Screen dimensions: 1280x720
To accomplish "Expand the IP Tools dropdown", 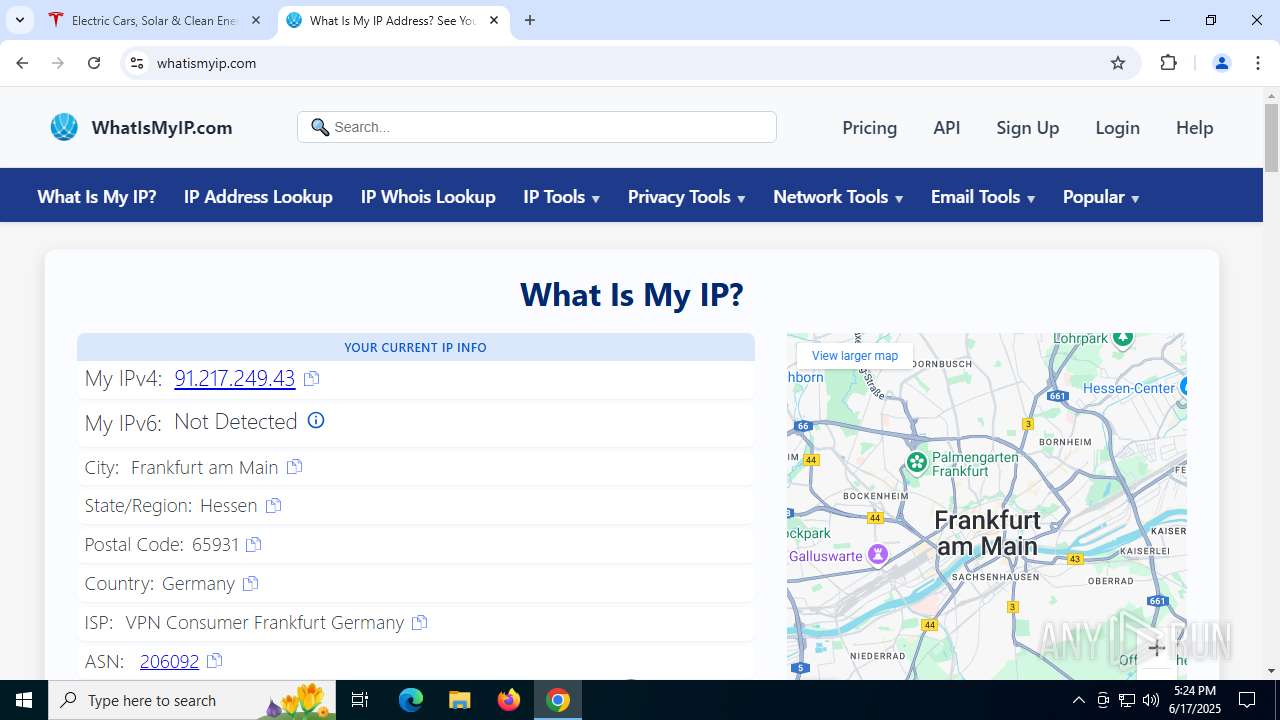I will tap(561, 197).
